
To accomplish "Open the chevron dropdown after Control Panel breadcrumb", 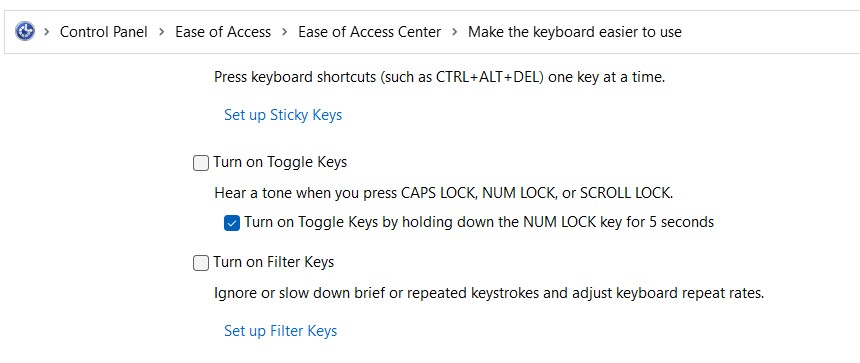I will 161,32.
